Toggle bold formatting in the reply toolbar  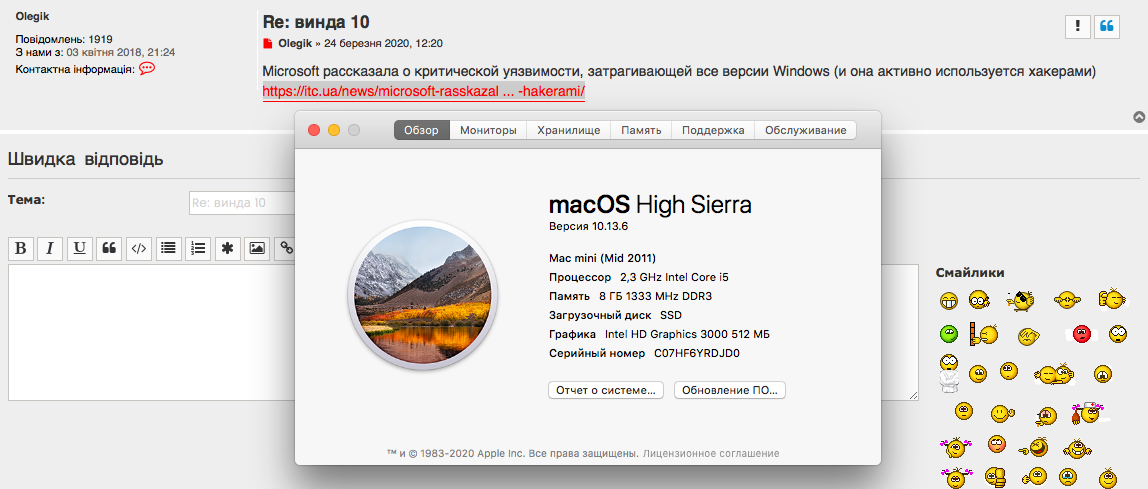coord(20,249)
